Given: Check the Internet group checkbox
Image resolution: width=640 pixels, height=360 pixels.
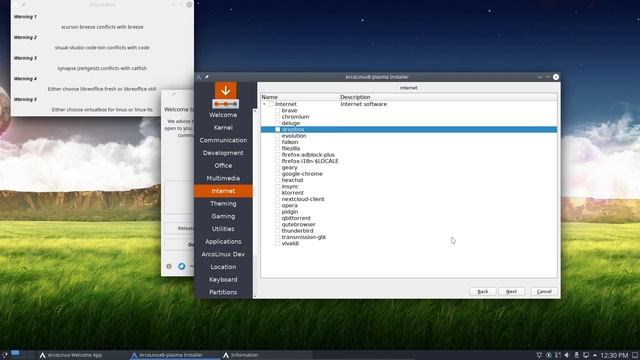Looking at the screenshot, I should 271,104.
